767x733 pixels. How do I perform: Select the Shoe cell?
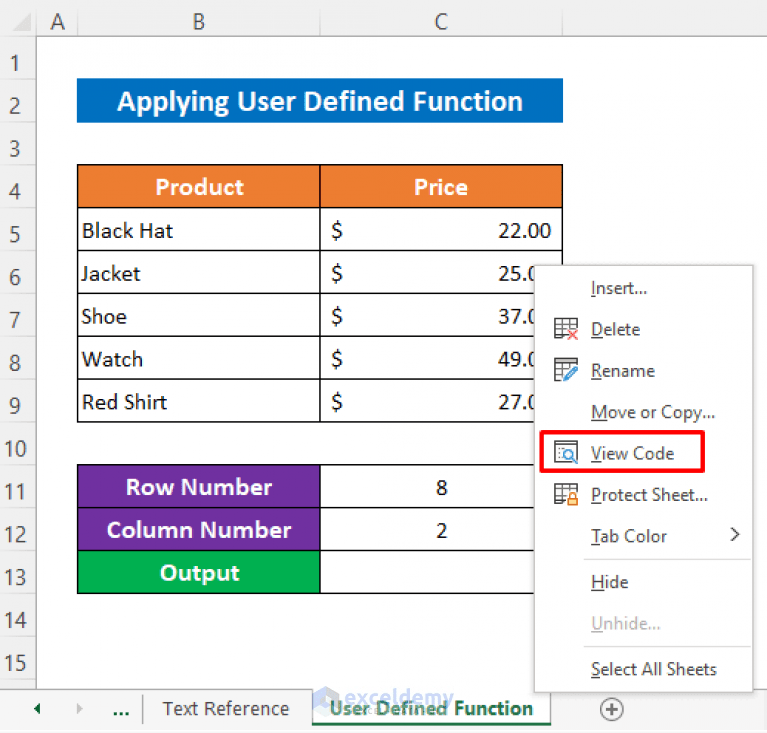199,315
